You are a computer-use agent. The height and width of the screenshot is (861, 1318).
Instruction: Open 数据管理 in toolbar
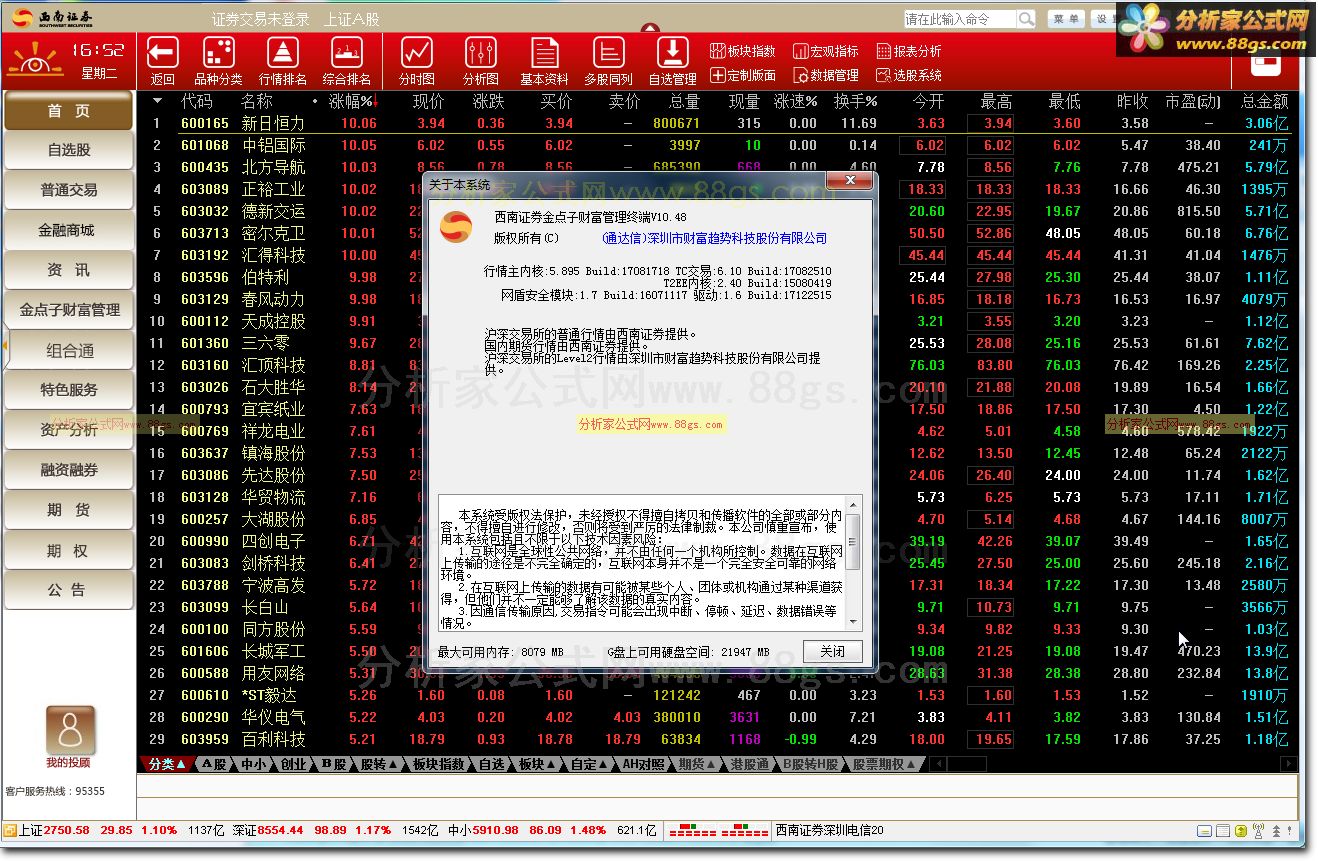pos(826,75)
